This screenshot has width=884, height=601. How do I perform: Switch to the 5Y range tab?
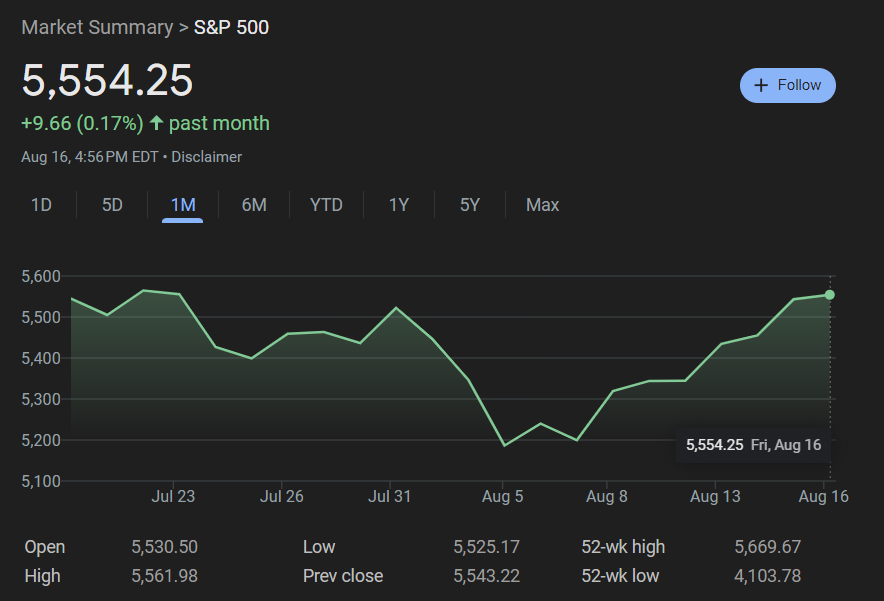pyautogui.click(x=470, y=205)
